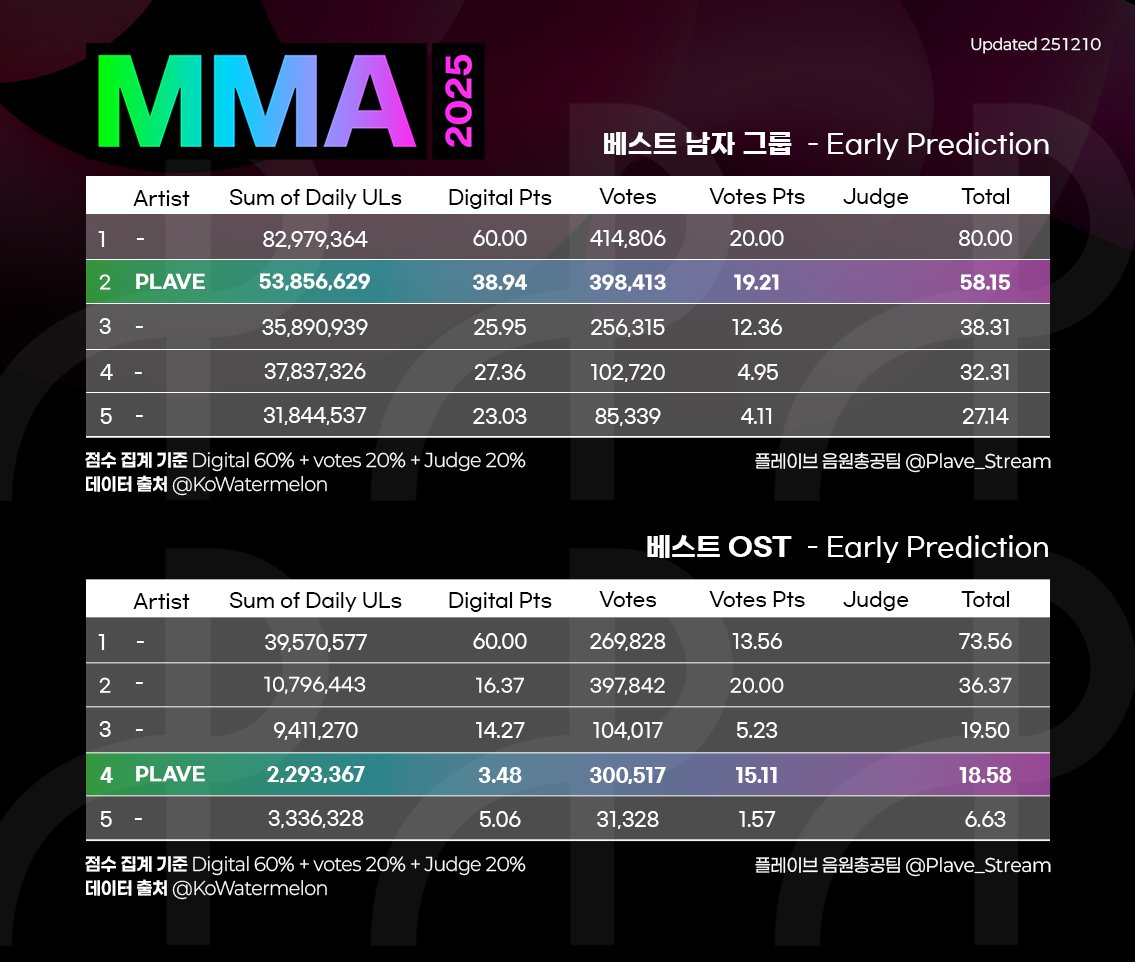Click the 104,017 votes cell
Screen dimensions: 1135x962
pyautogui.click(x=628, y=730)
